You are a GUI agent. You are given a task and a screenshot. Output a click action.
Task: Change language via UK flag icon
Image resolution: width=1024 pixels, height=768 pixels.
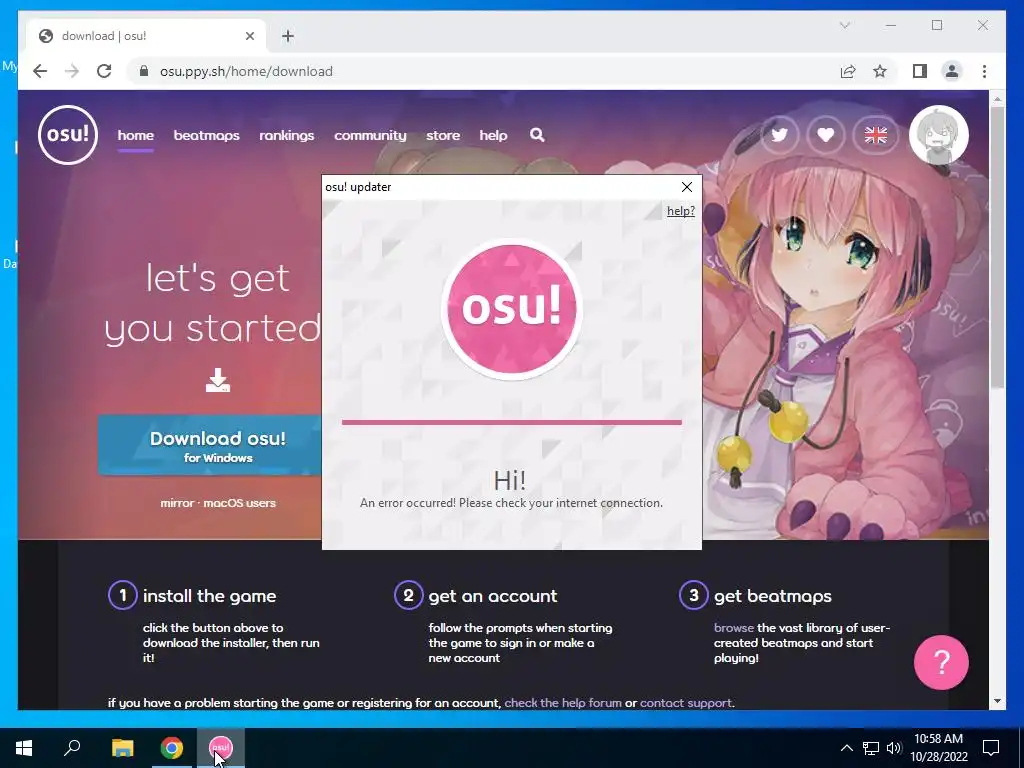click(x=876, y=135)
